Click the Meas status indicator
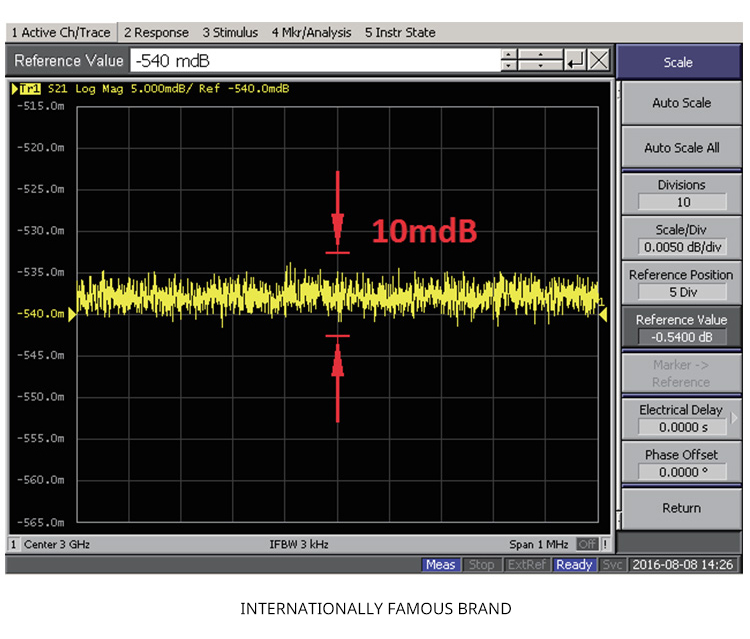The image size is (750, 639). pos(440,565)
